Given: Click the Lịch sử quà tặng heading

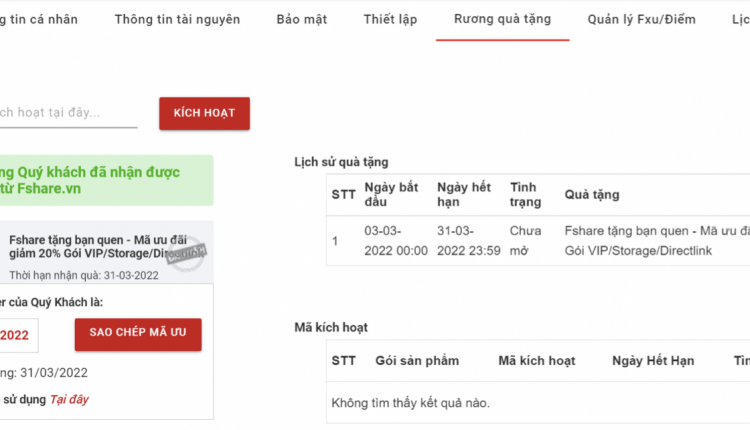Looking at the screenshot, I should pyautogui.click(x=341, y=162).
